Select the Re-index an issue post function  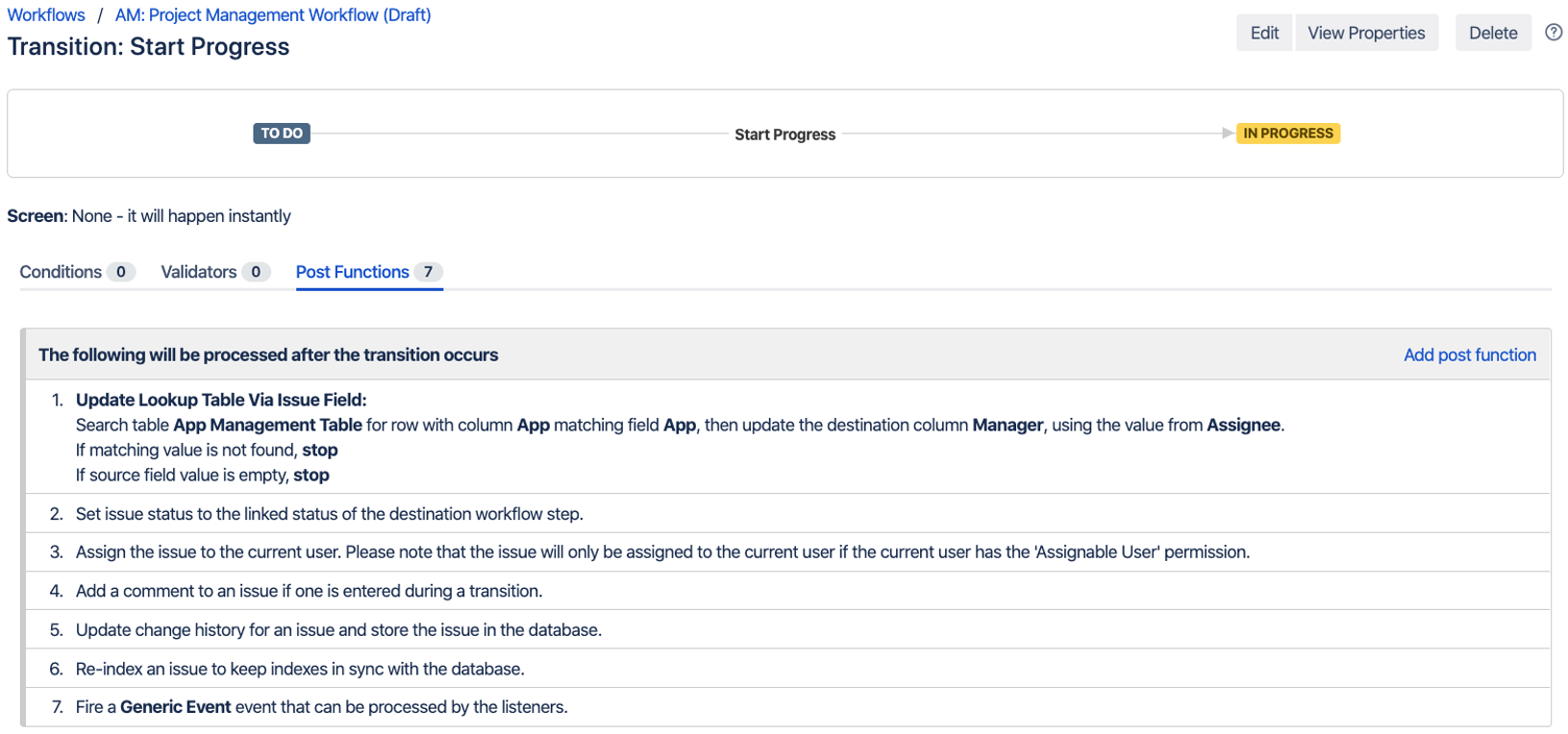300,669
